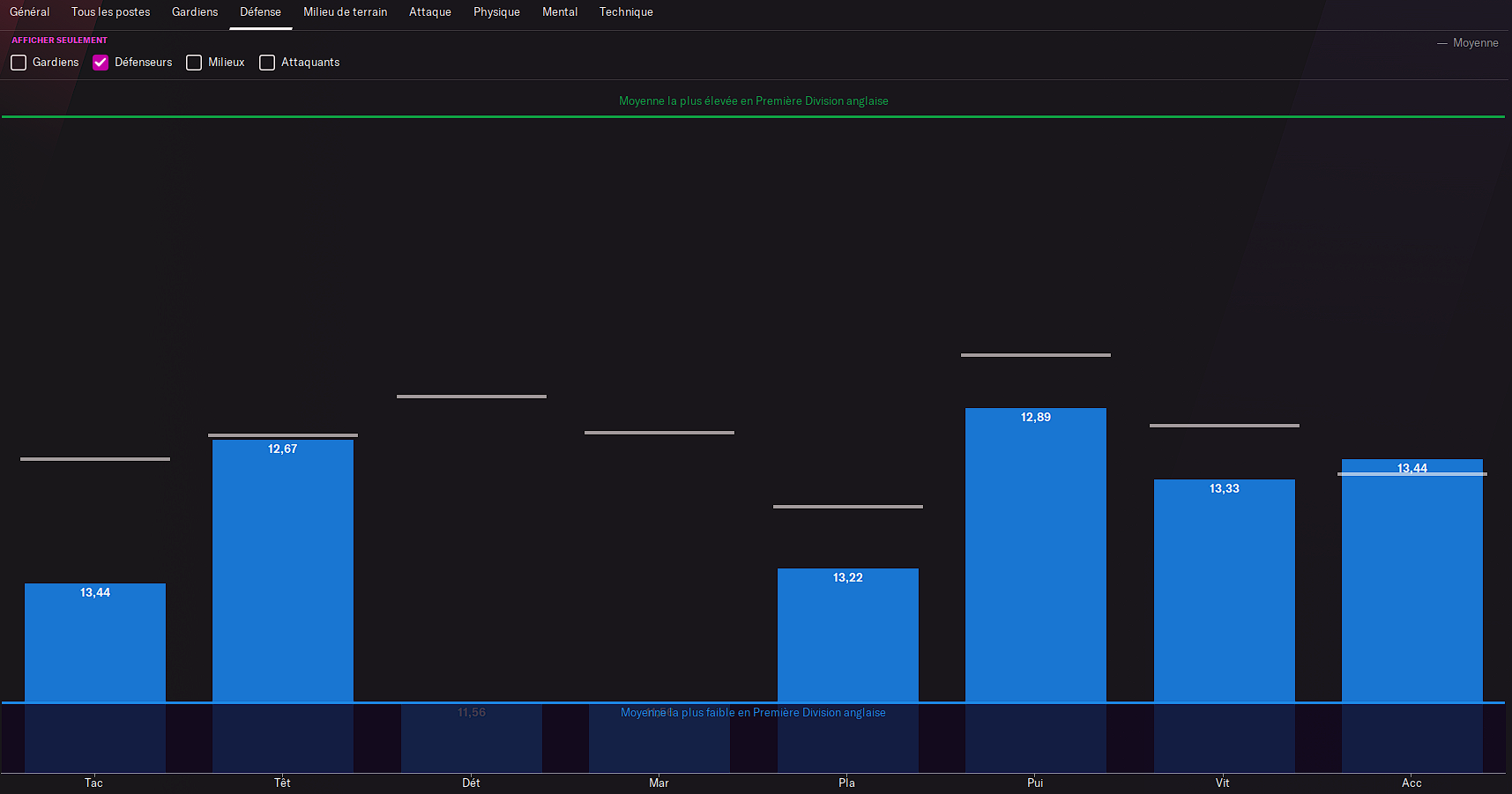Click the Tét bar showing 12,67
The image size is (1512, 794).
pos(283,606)
